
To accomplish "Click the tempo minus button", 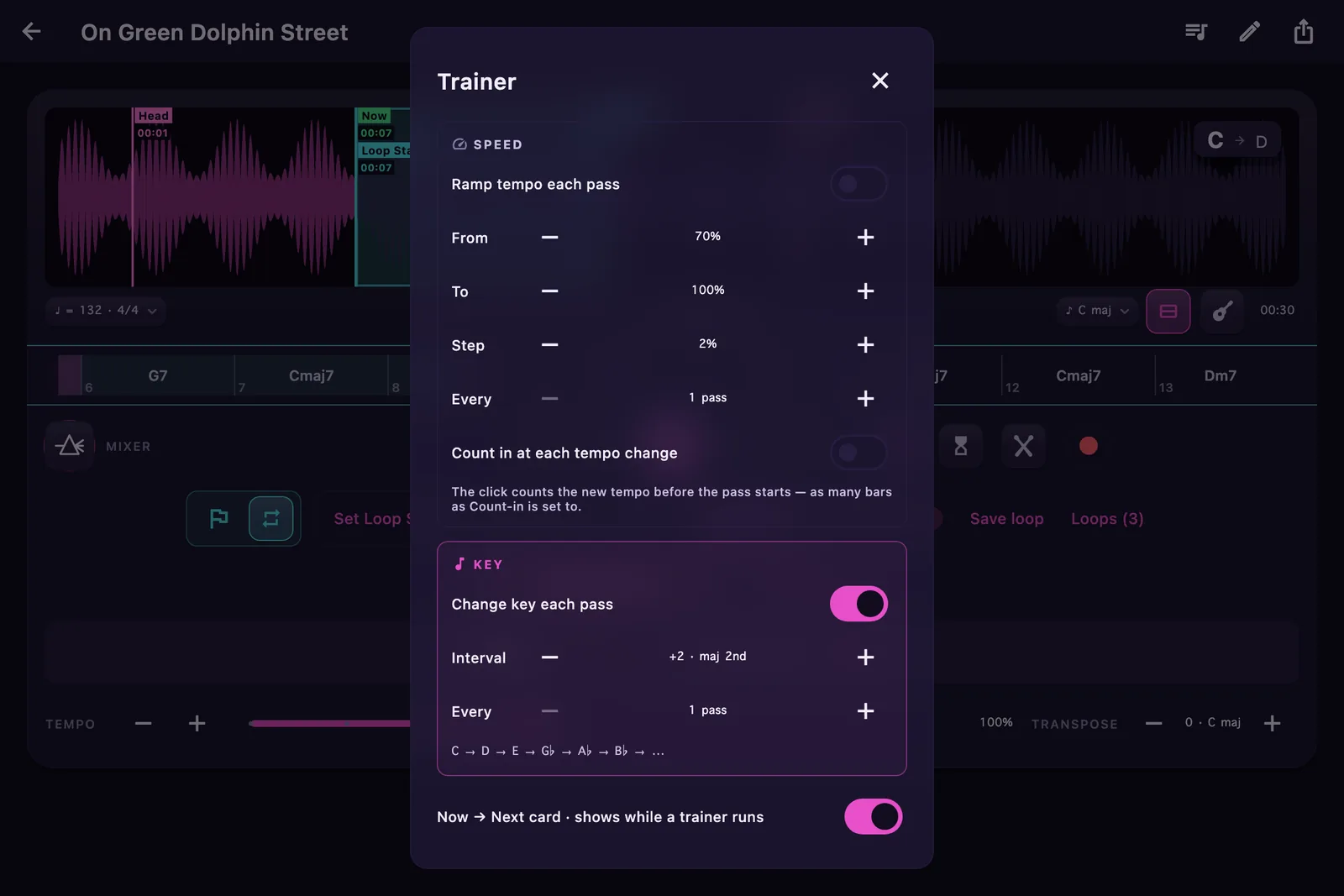I will pyautogui.click(x=144, y=723).
